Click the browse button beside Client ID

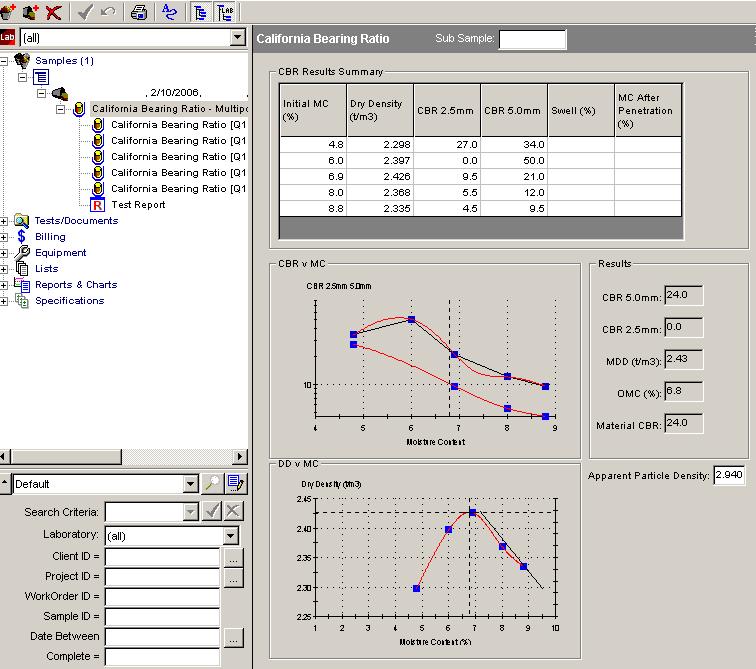click(x=232, y=556)
